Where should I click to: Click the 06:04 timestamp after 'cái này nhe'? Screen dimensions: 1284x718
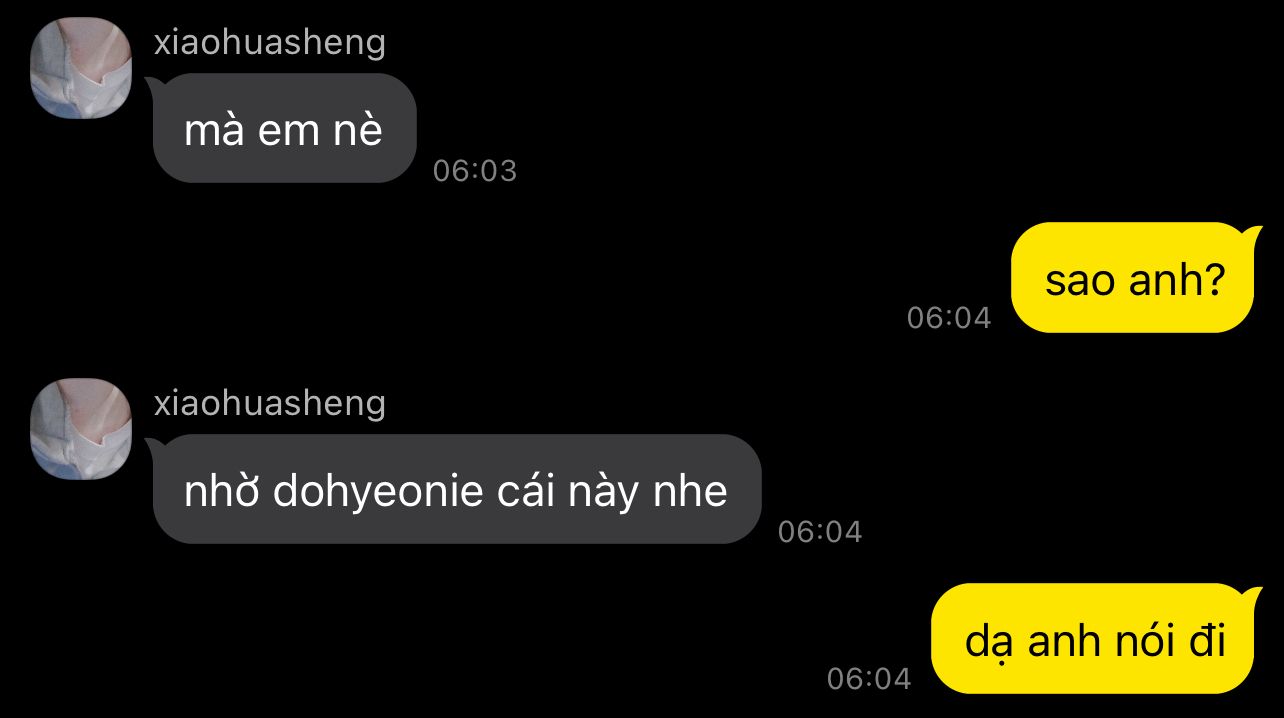point(820,532)
